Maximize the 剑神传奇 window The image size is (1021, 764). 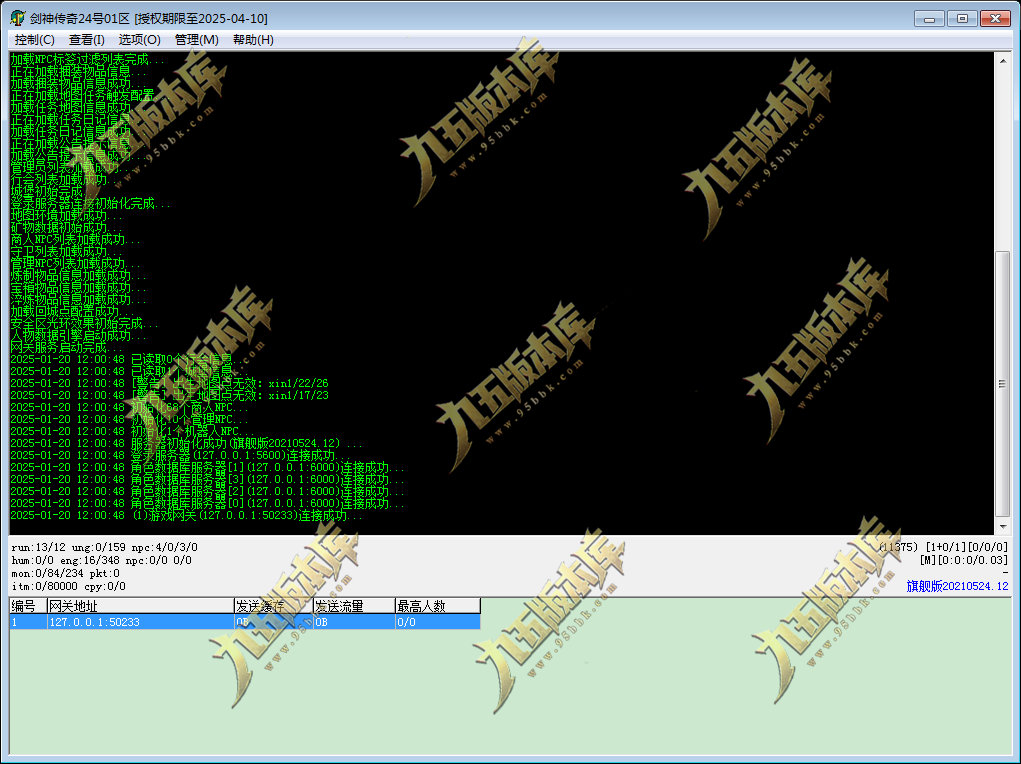point(962,18)
